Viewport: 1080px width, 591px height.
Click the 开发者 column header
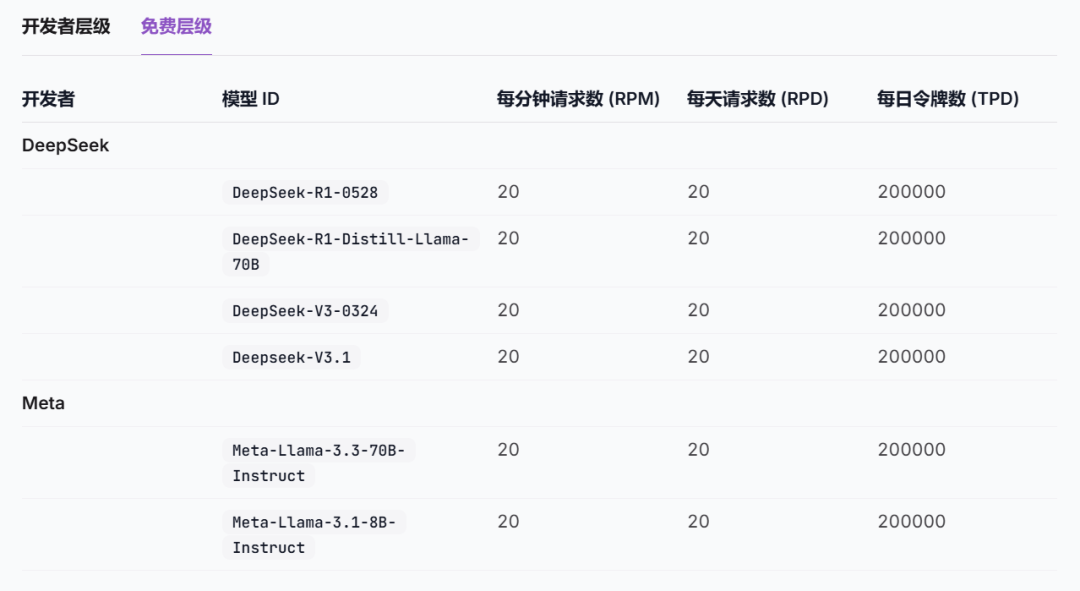click(46, 98)
